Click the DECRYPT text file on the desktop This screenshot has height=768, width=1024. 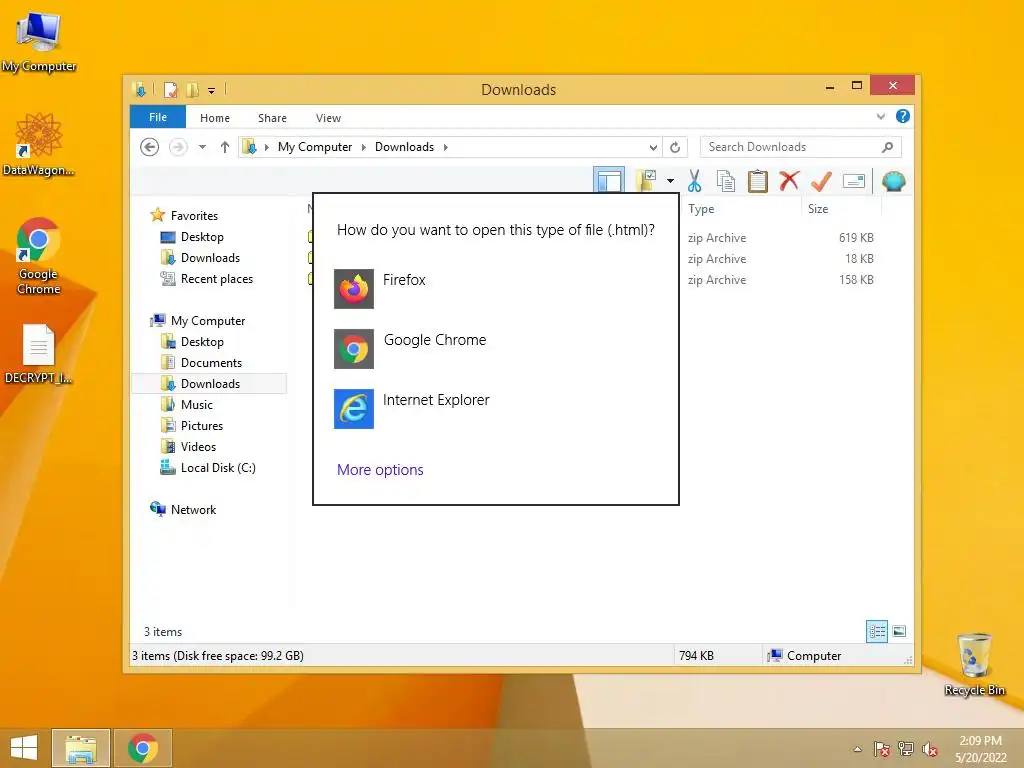(x=39, y=354)
